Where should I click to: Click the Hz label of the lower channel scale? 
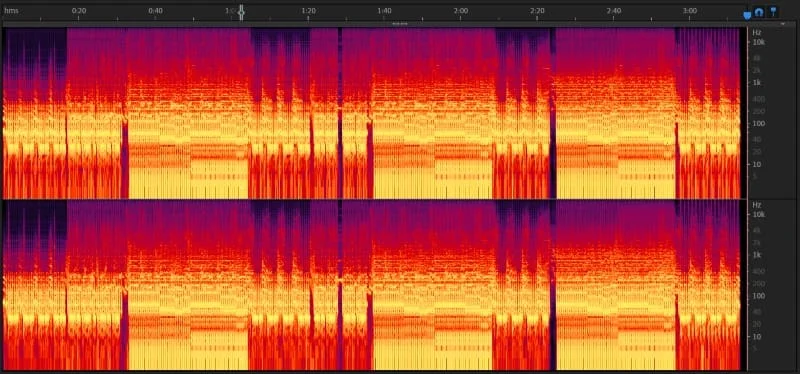tap(757, 205)
